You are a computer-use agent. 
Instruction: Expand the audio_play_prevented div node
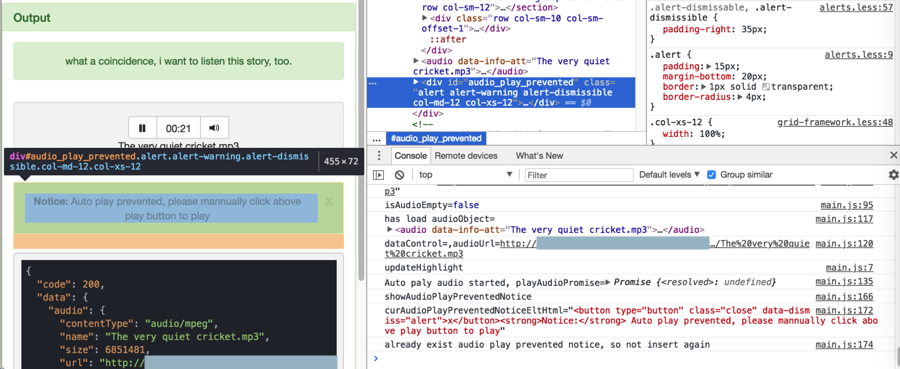416,83
